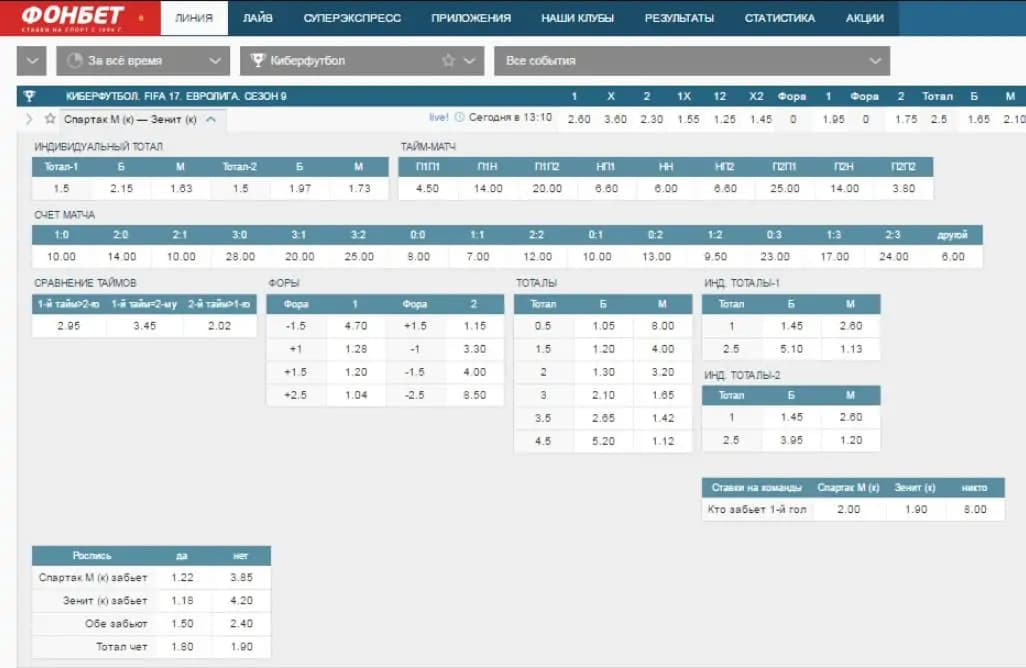Image resolution: width=1026 pixels, height=668 pixels.
Task: Select total 3.5 under odds 1.42
Action: click(663, 418)
